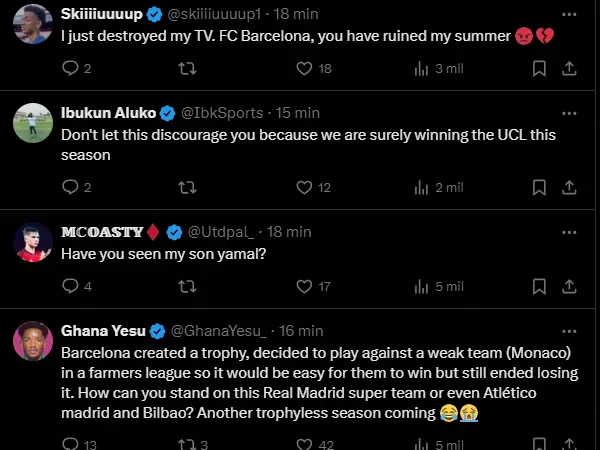Reply to Ghana Yesu's Barcelona tweet

click(70, 443)
